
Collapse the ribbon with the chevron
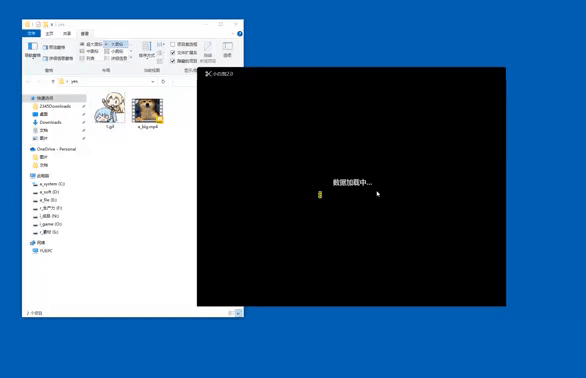[233, 34]
